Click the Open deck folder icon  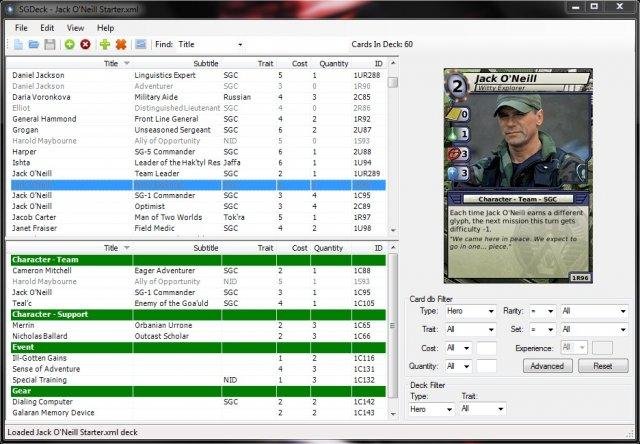click(34, 44)
